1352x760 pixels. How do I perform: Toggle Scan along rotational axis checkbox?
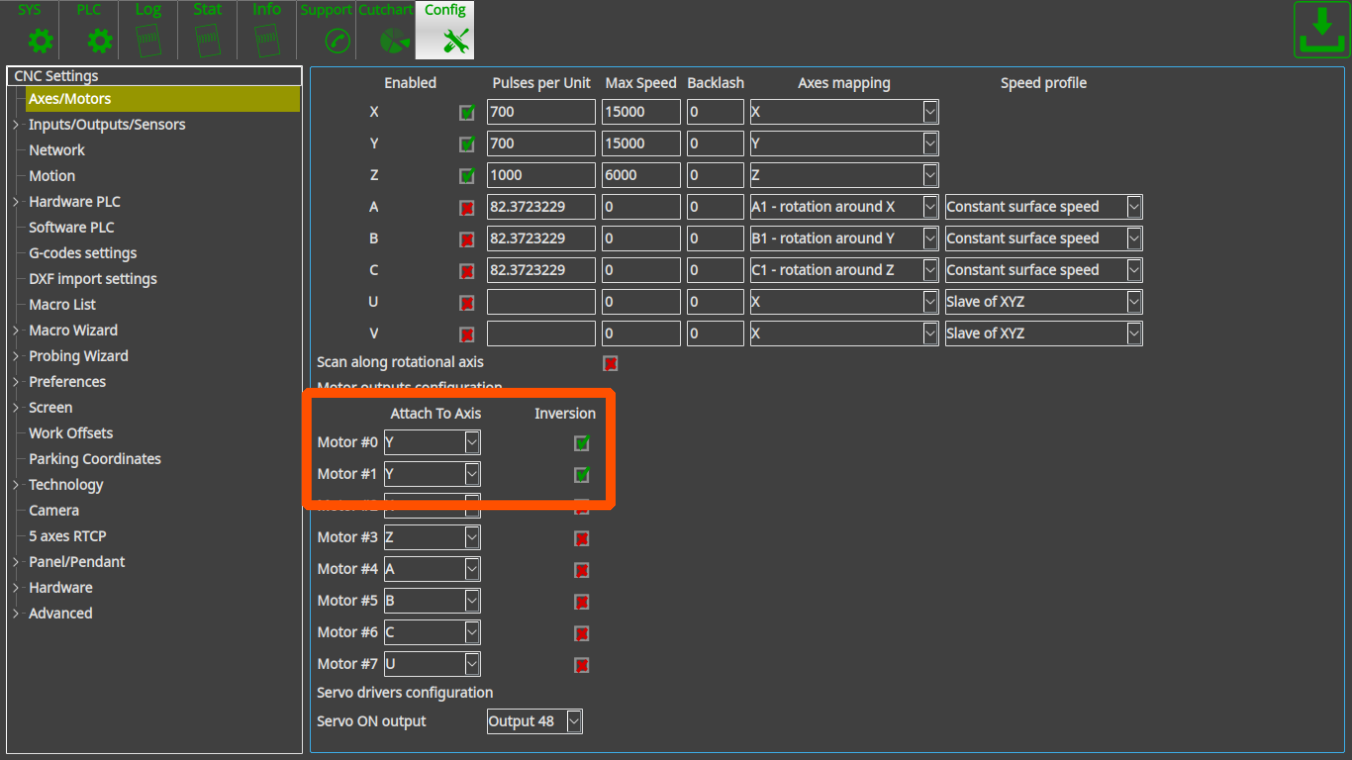pyautogui.click(x=610, y=363)
